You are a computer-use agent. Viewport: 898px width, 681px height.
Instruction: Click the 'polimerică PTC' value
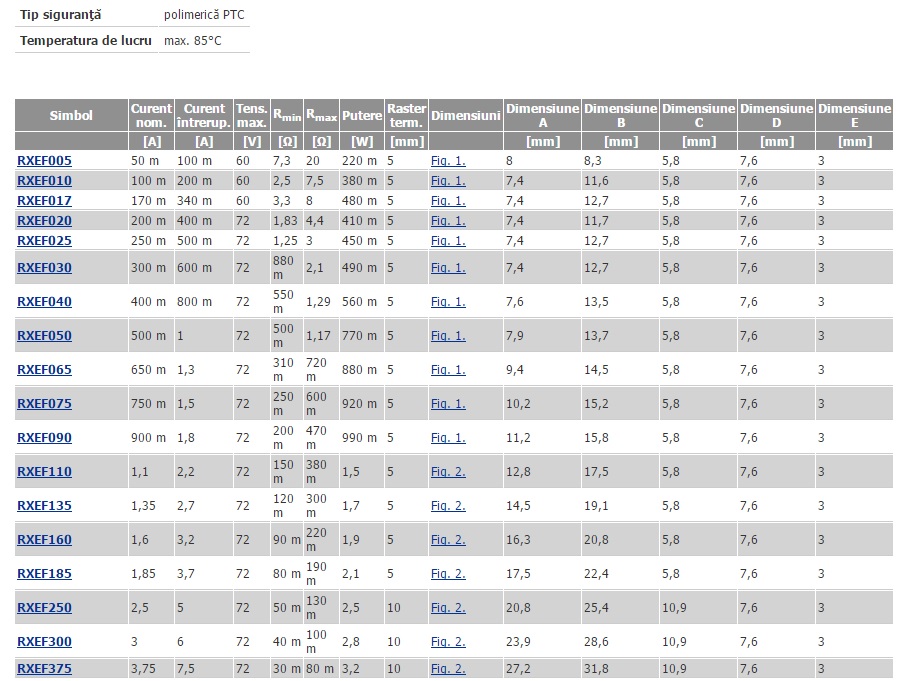click(204, 15)
